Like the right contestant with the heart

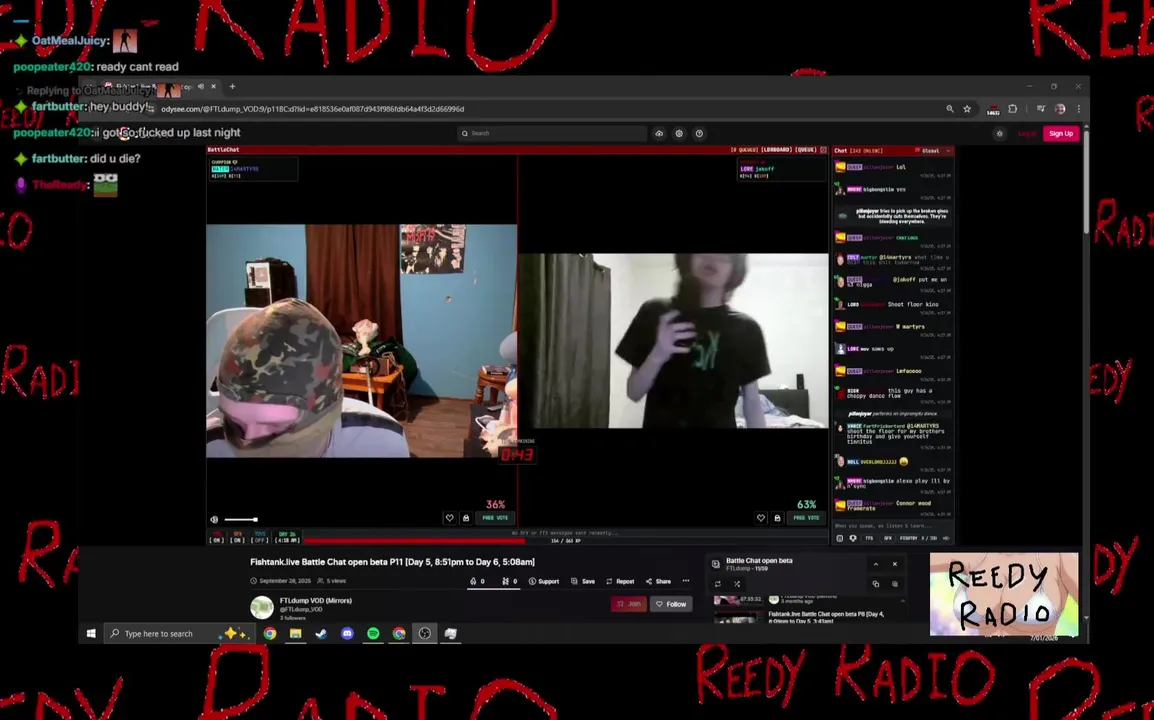[761, 518]
